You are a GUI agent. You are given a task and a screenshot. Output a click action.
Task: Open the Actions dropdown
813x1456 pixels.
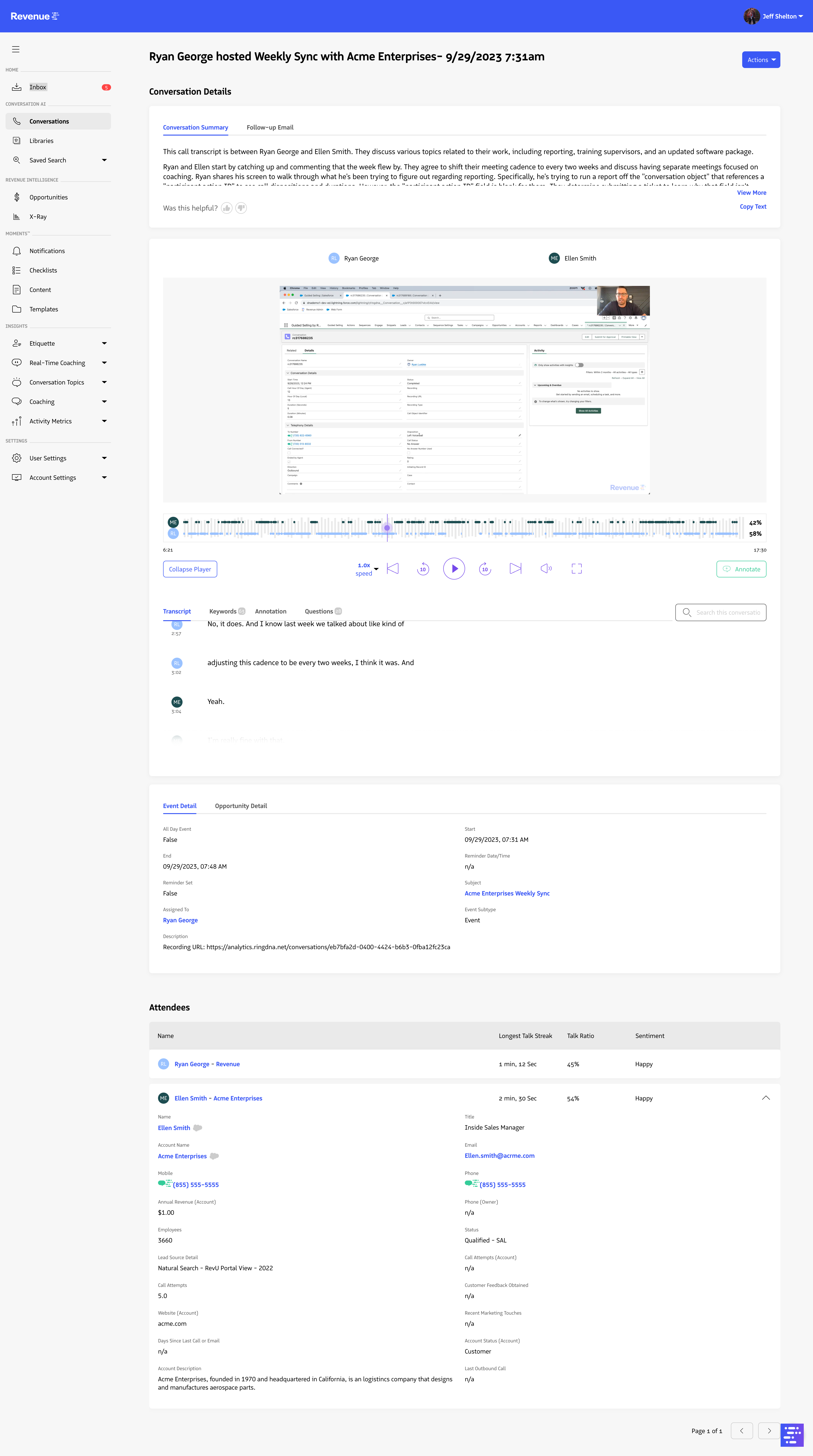760,60
